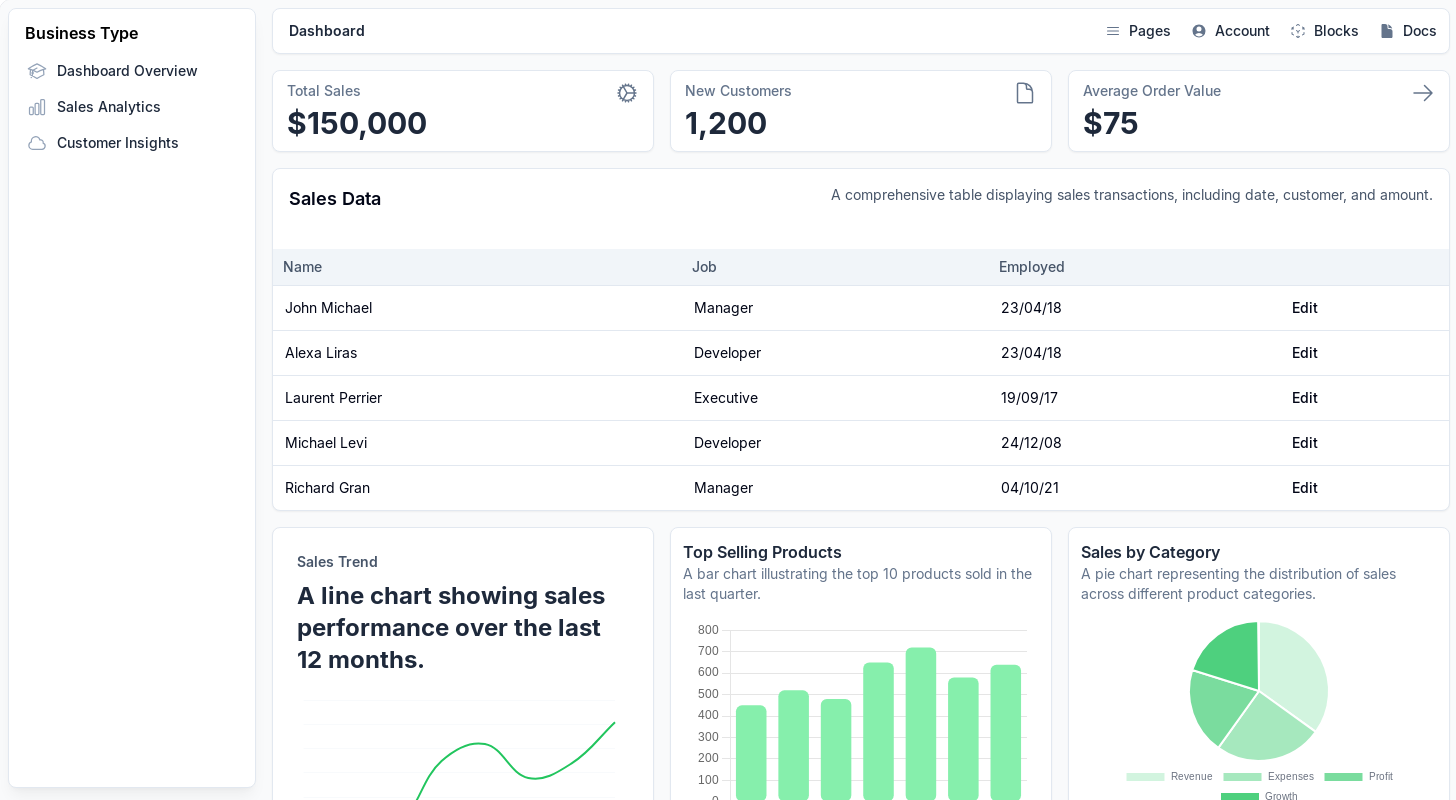Image resolution: width=1456 pixels, height=800 pixels.
Task: Go to Sales Analytics in the sidebar
Action: coord(108,107)
